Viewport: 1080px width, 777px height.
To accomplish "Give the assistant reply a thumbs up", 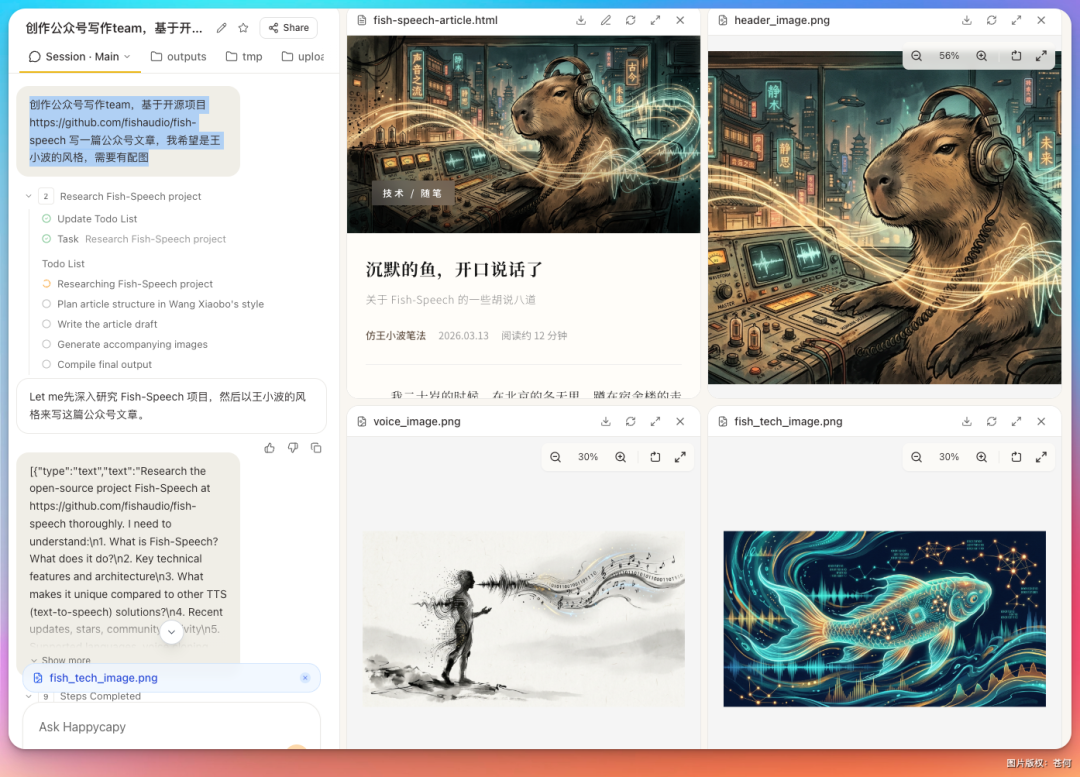I will (269, 447).
